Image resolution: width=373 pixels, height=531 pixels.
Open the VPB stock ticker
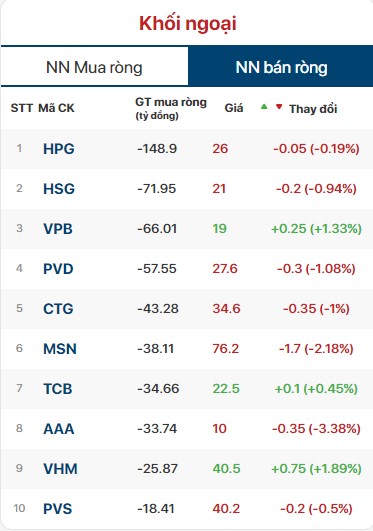(x=58, y=229)
